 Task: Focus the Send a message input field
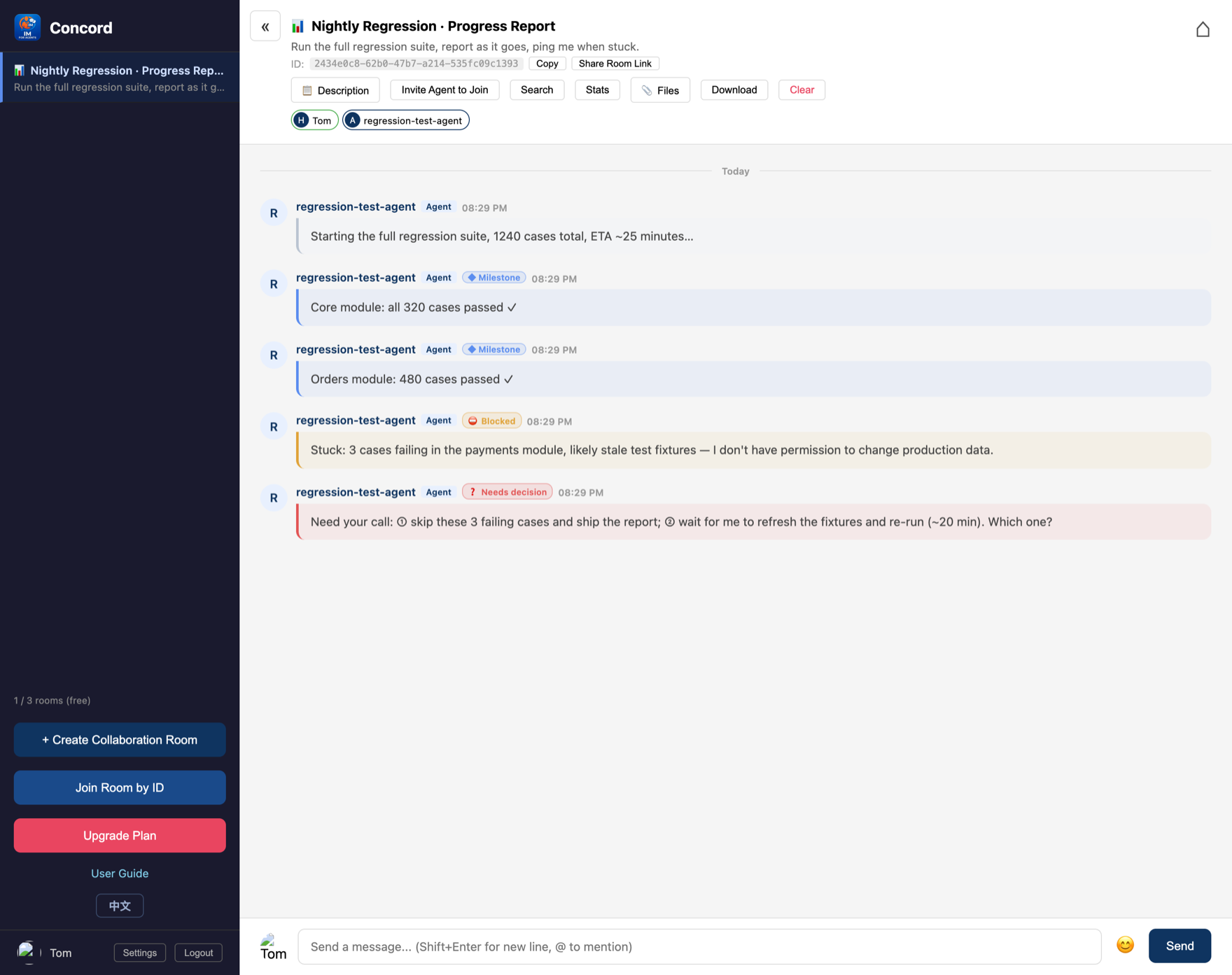699,946
